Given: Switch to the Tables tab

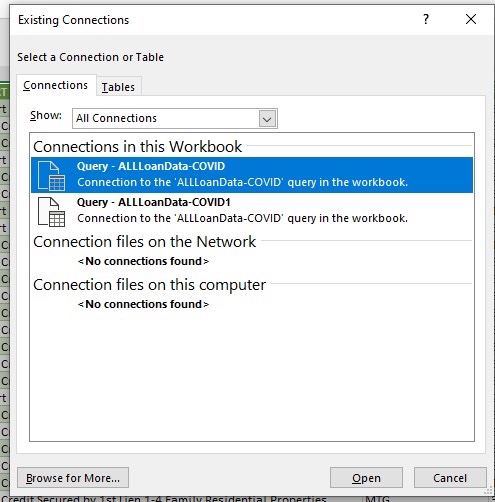Looking at the screenshot, I should [x=118, y=87].
